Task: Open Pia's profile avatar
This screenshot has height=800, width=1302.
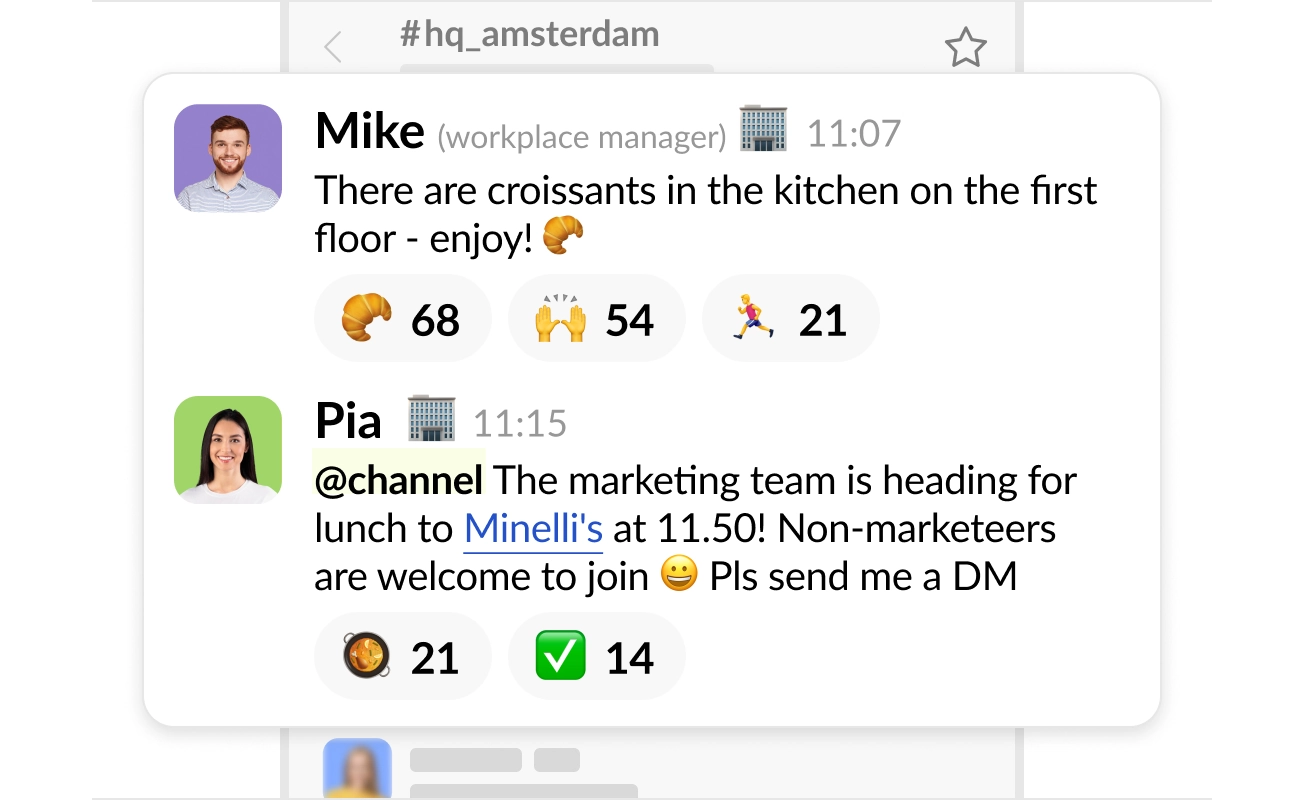Action: point(228,449)
